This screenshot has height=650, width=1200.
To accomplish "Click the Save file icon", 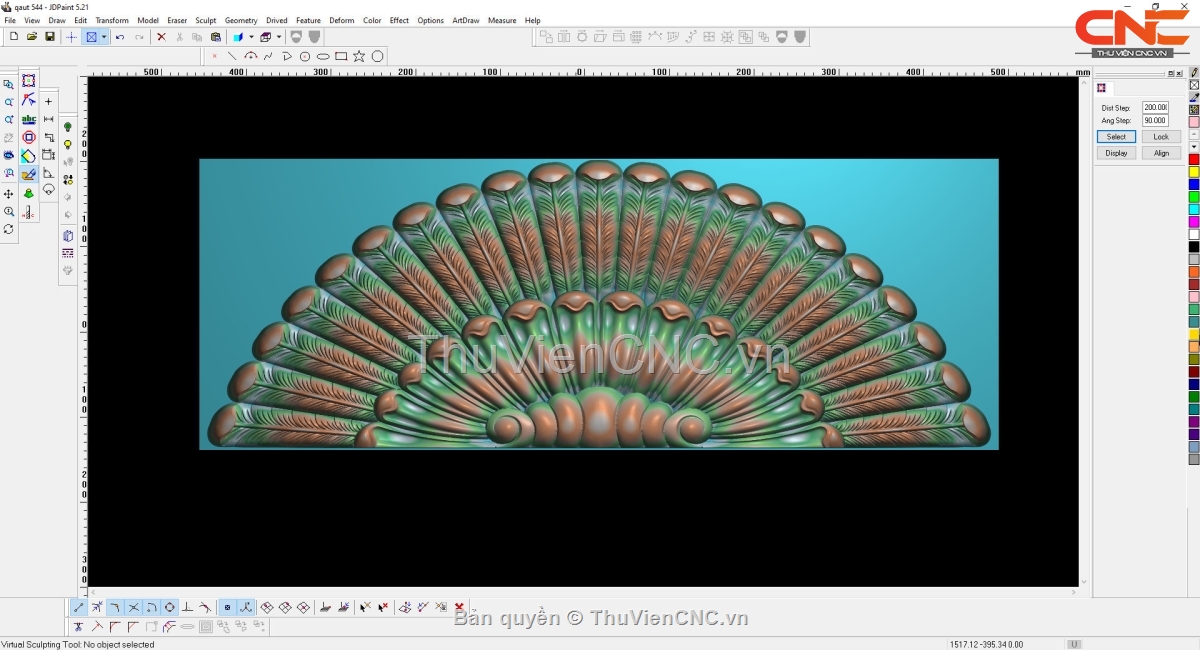I will (x=49, y=37).
